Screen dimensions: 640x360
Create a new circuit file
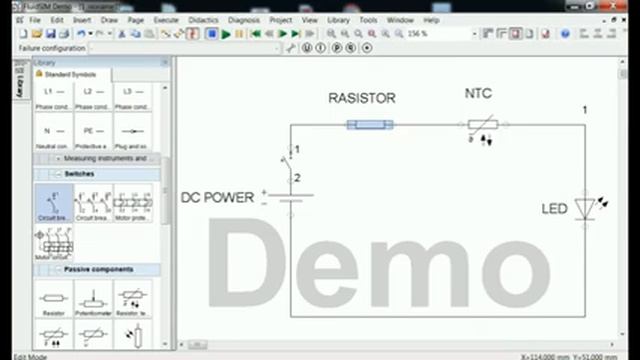[x=23, y=34]
